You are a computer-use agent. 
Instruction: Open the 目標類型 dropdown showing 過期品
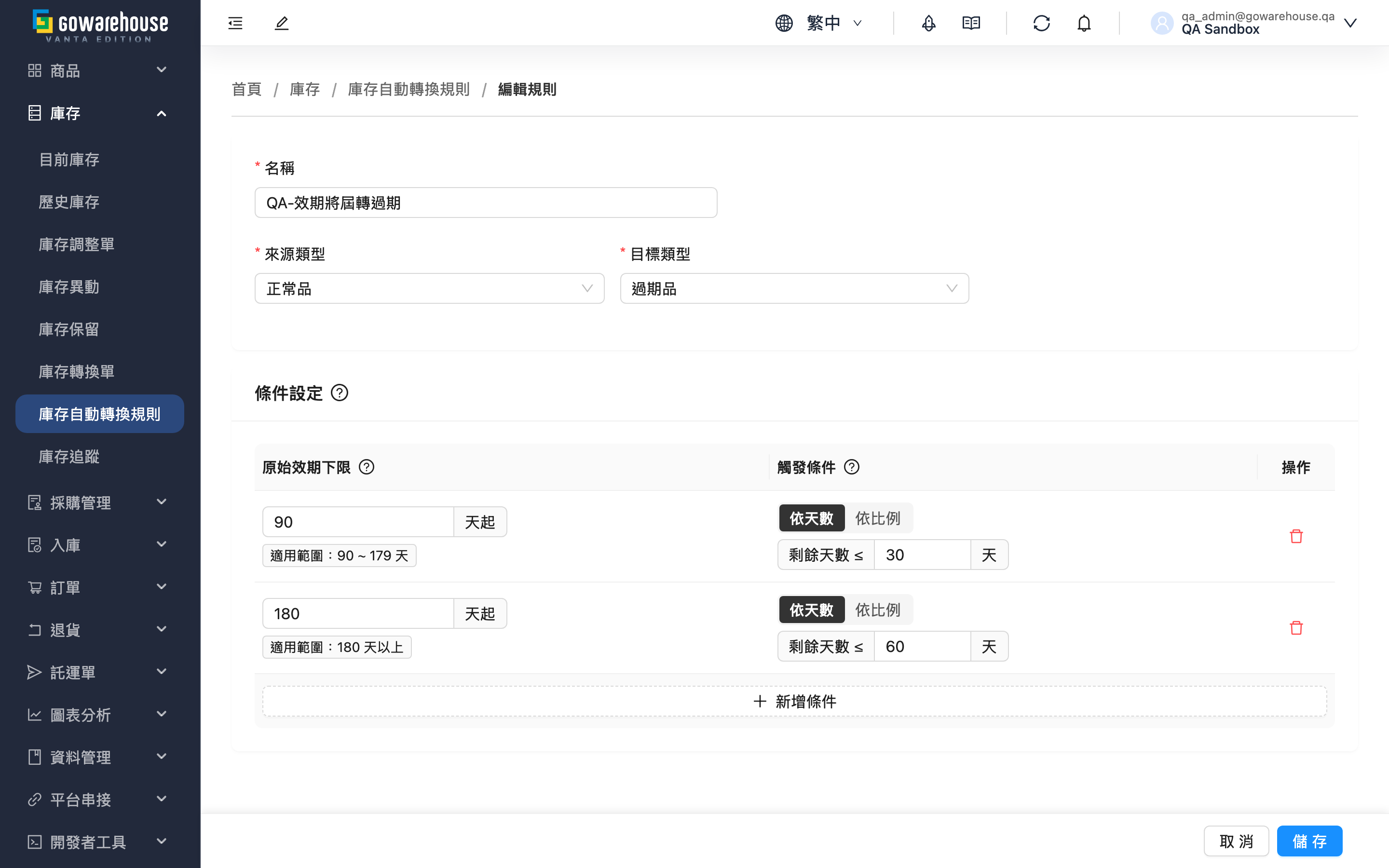[x=794, y=288]
